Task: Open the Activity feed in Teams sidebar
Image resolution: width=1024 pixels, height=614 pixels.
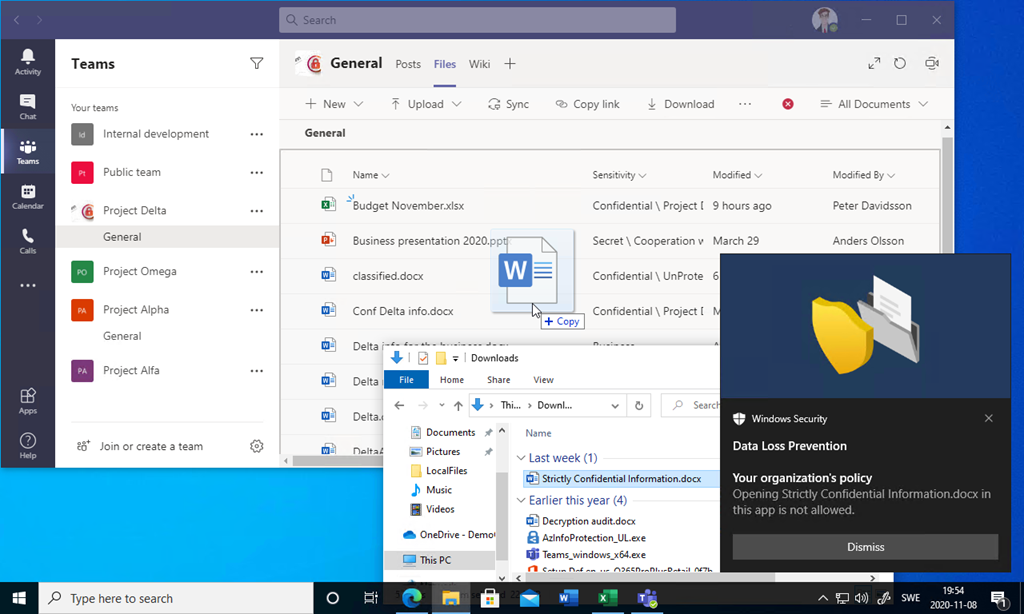Action: (x=28, y=61)
